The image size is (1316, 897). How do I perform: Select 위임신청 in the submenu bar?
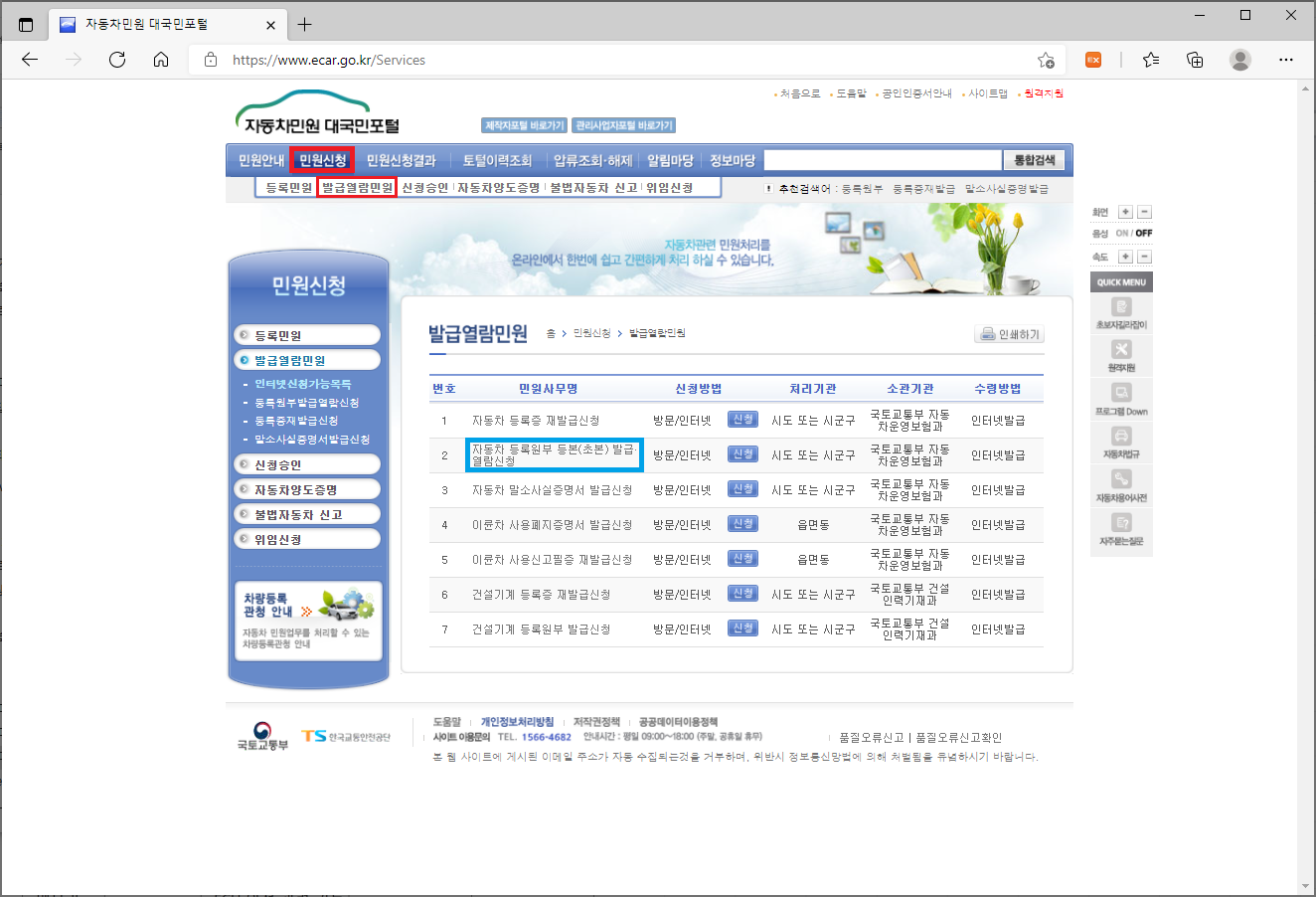(x=670, y=187)
